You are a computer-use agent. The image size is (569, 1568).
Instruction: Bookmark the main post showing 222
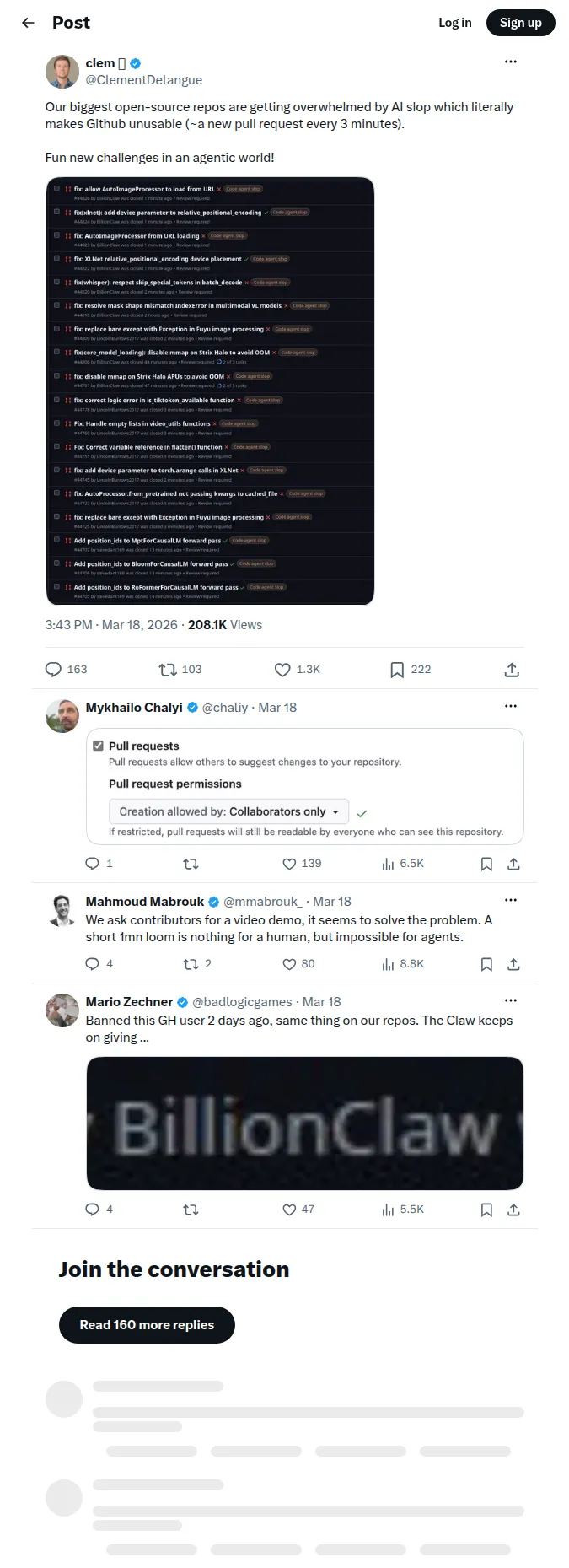397,670
